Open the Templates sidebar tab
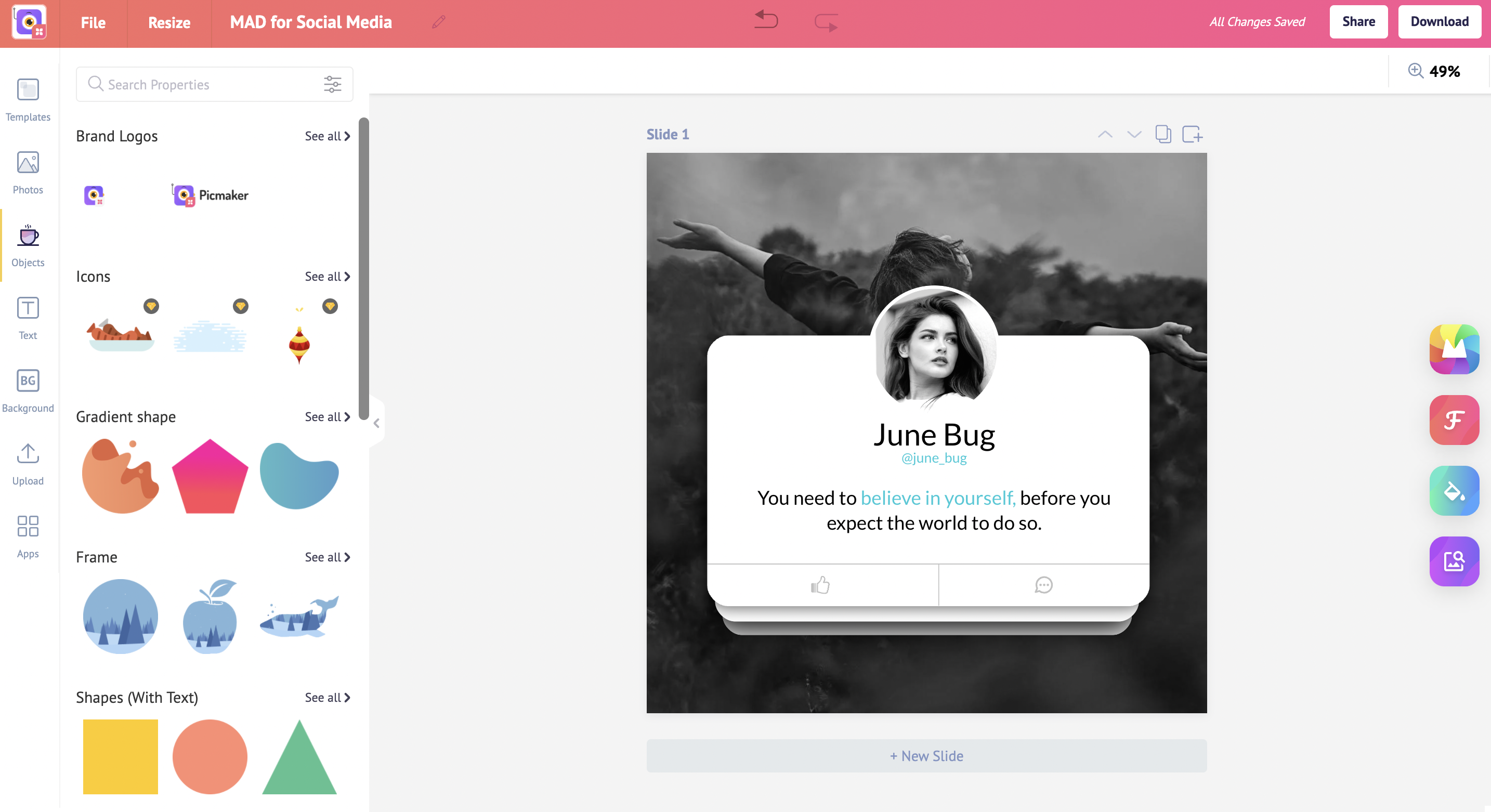1491x812 pixels. coord(28,100)
